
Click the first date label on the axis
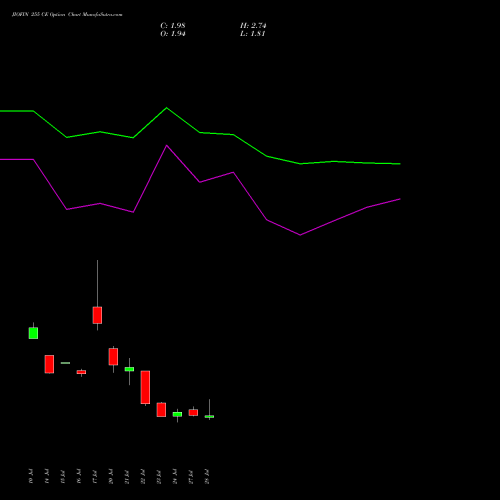click(x=31, y=476)
